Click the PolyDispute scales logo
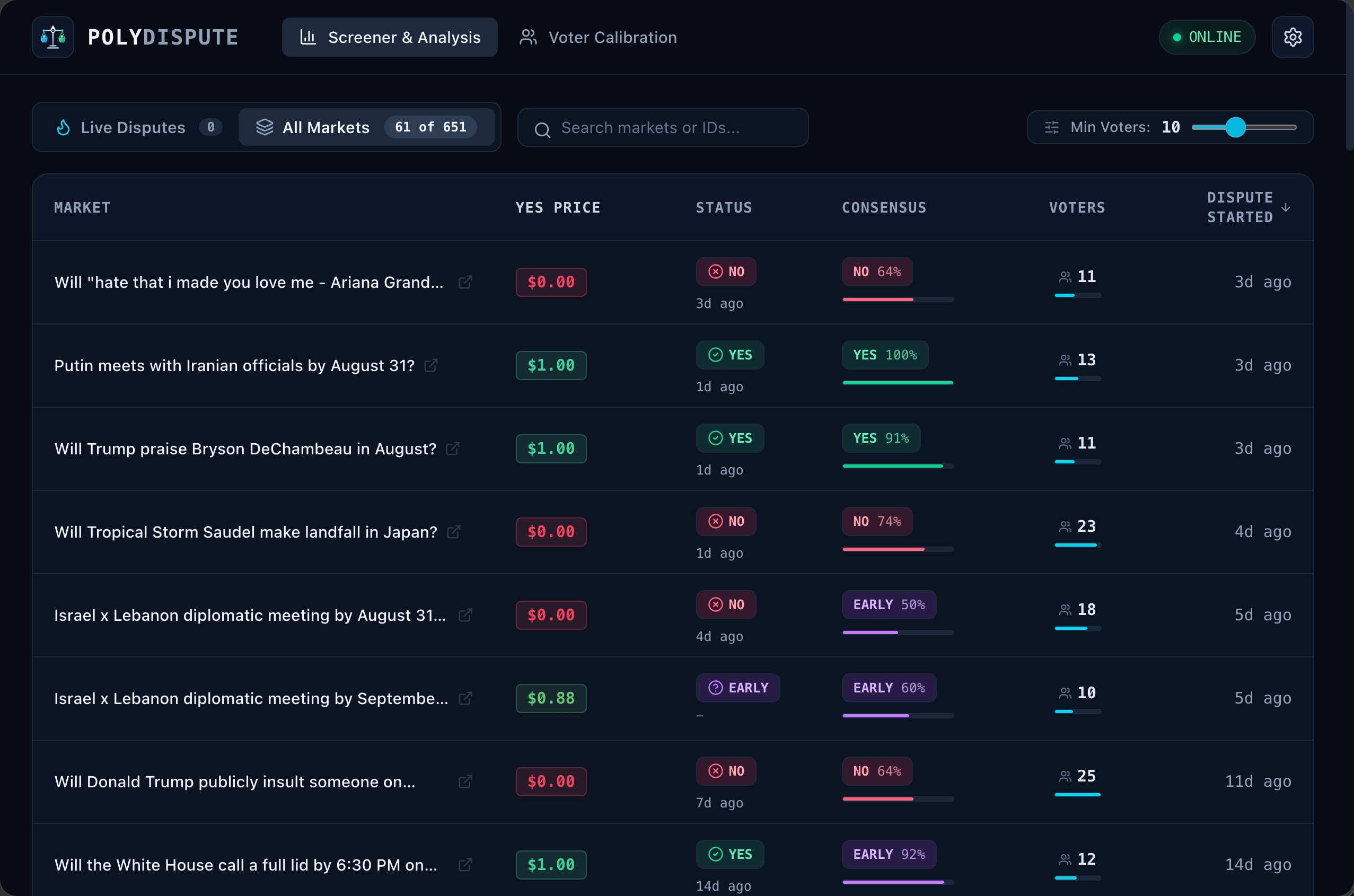The width and height of the screenshot is (1354, 896). (x=53, y=37)
